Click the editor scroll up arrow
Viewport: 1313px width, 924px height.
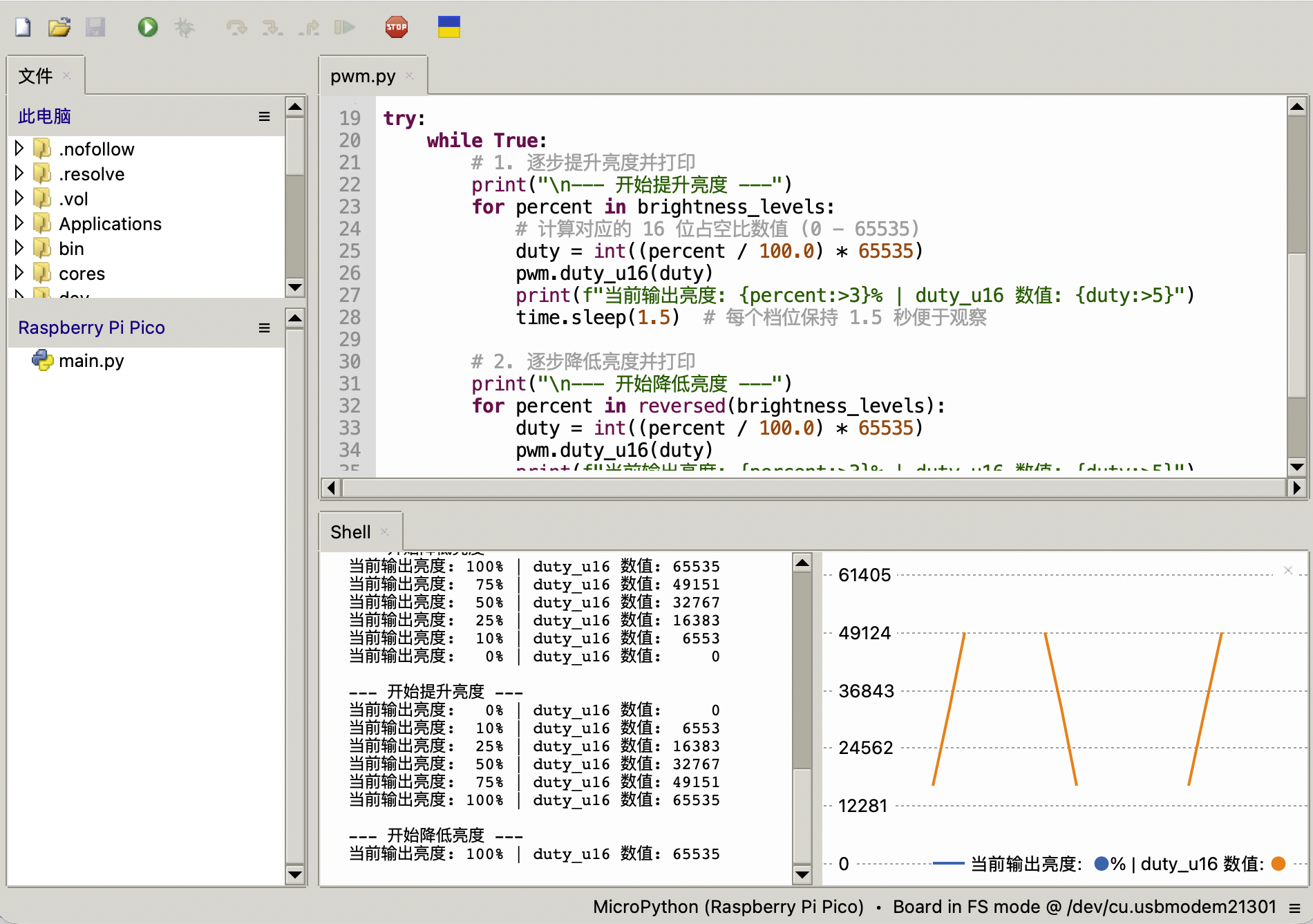[x=1297, y=106]
